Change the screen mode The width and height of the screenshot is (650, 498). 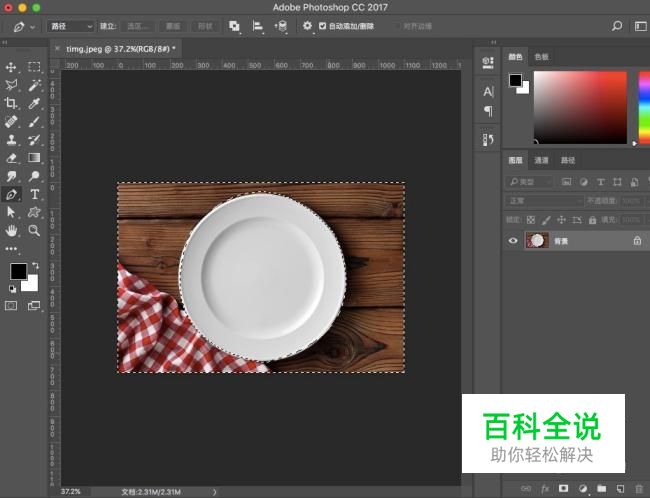pyautogui.click(x=34, y=306)
